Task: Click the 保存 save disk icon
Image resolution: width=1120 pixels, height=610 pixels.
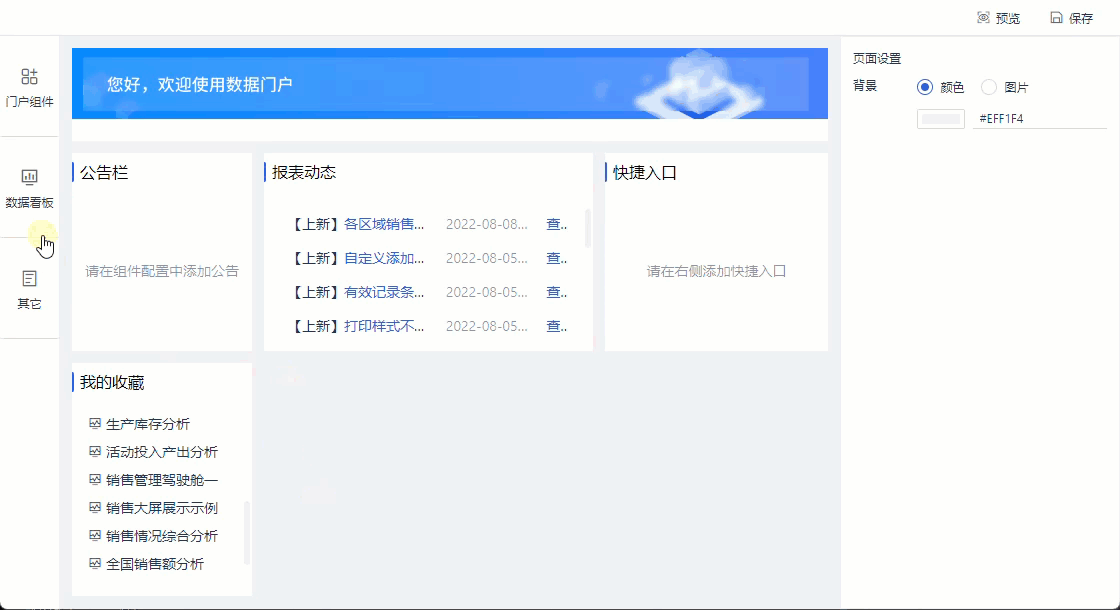Action: coord(1056,18)
